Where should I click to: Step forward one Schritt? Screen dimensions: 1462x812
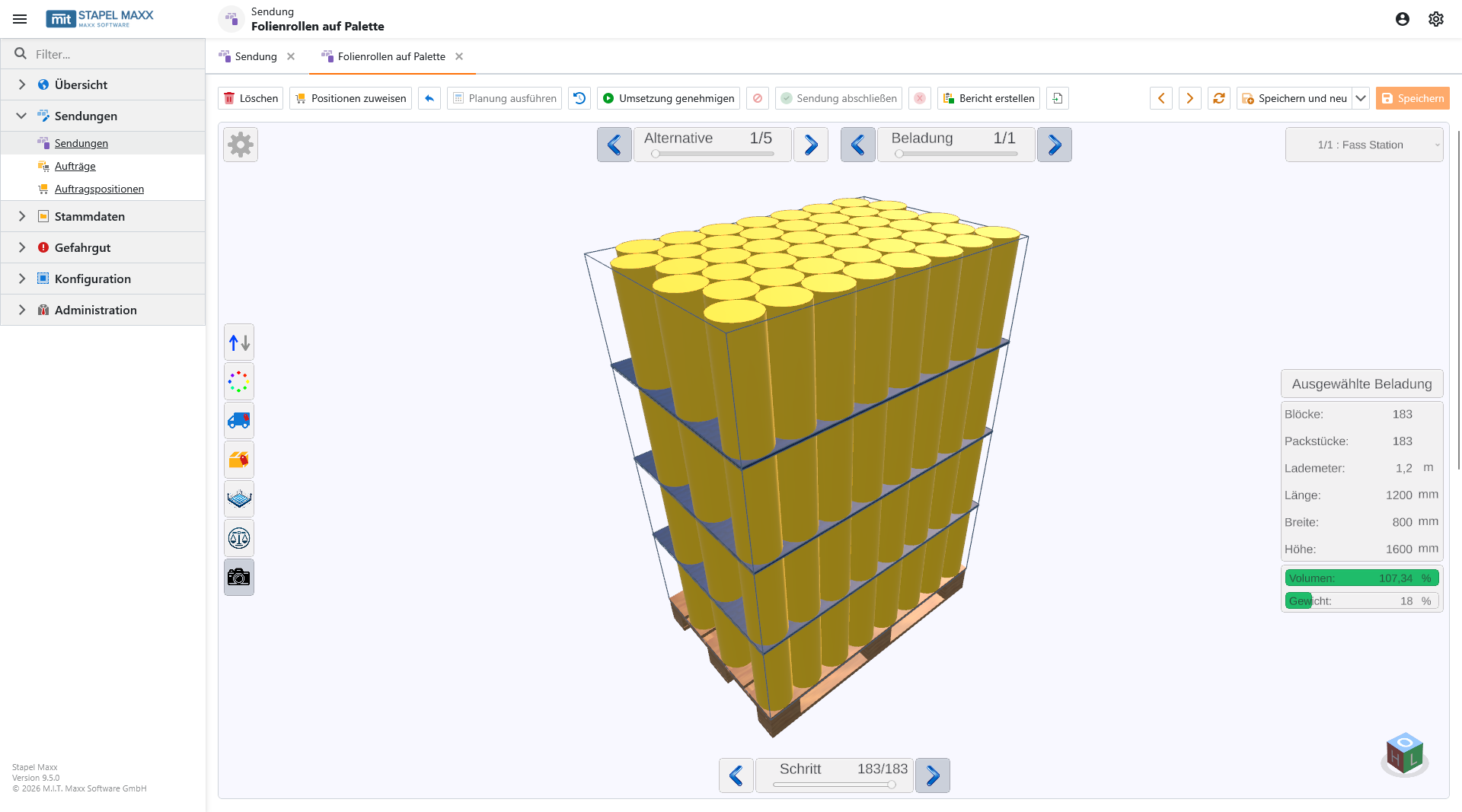click(x=933, y=775)
